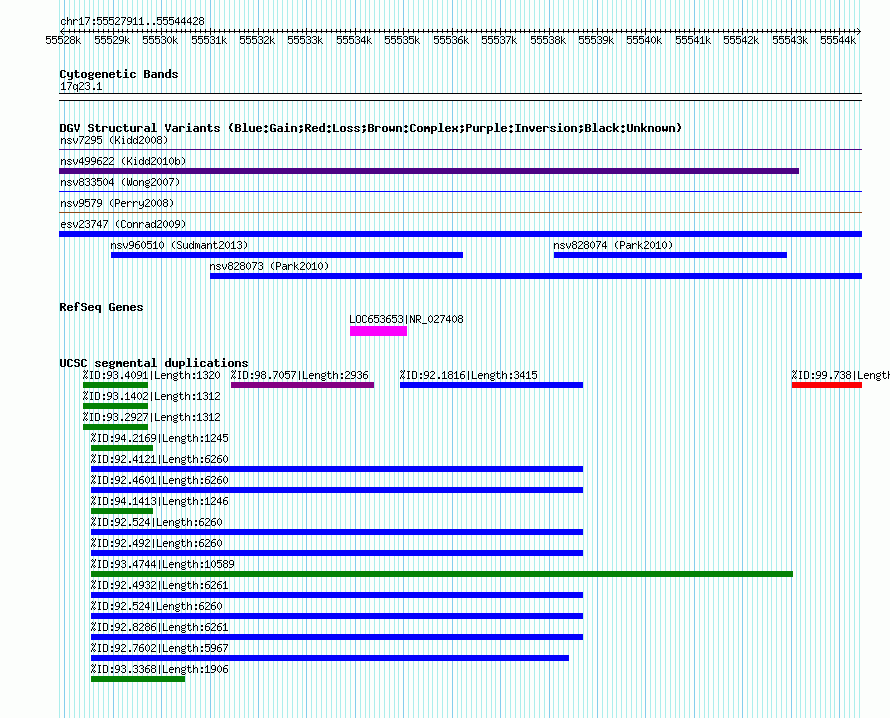The height and width of the screenshot is (718, 890).
Task: Click duplication label %ID:94.1413|Length:1246
Action: point(159,501)
